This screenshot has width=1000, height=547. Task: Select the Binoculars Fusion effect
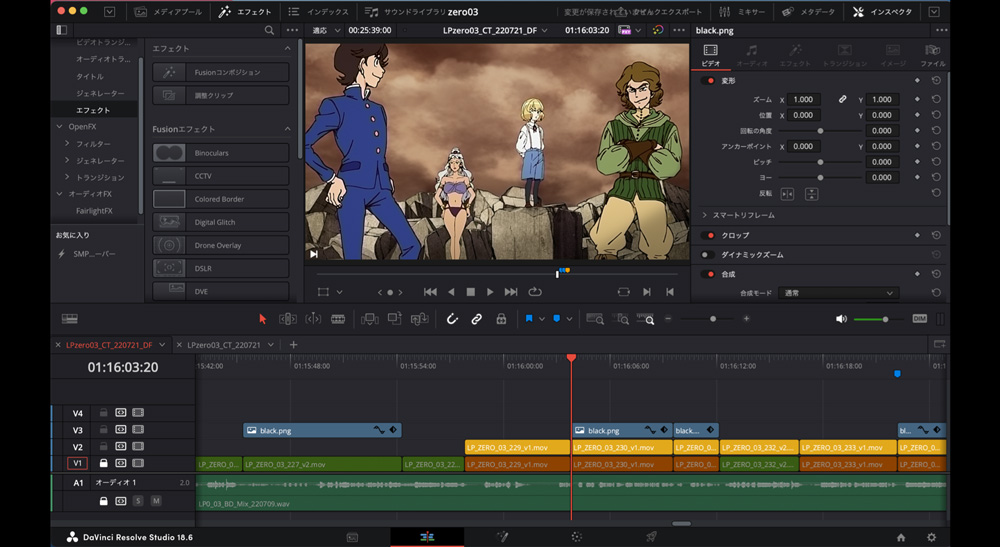point(220,153)
